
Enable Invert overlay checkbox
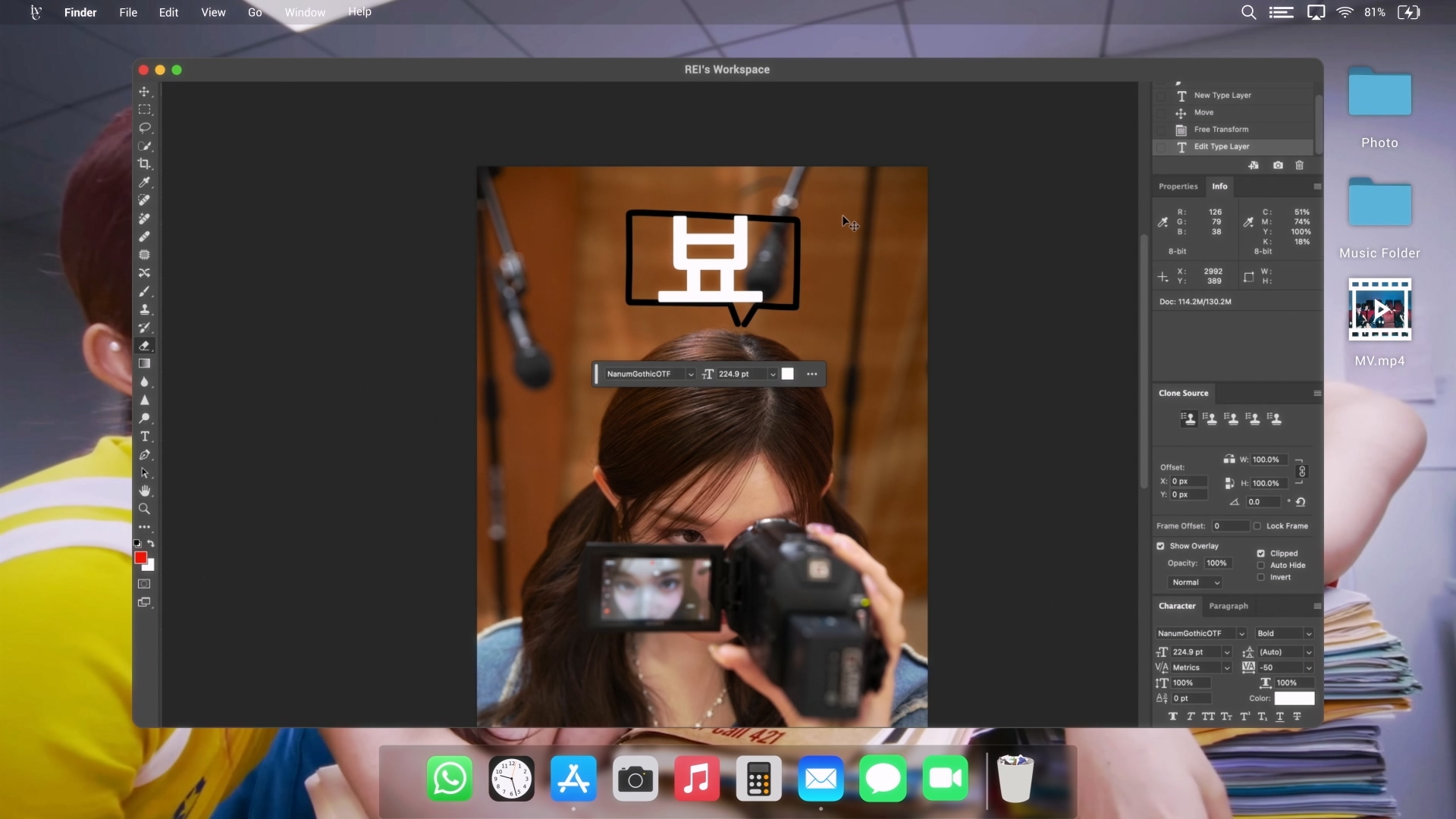(1261, 578)
